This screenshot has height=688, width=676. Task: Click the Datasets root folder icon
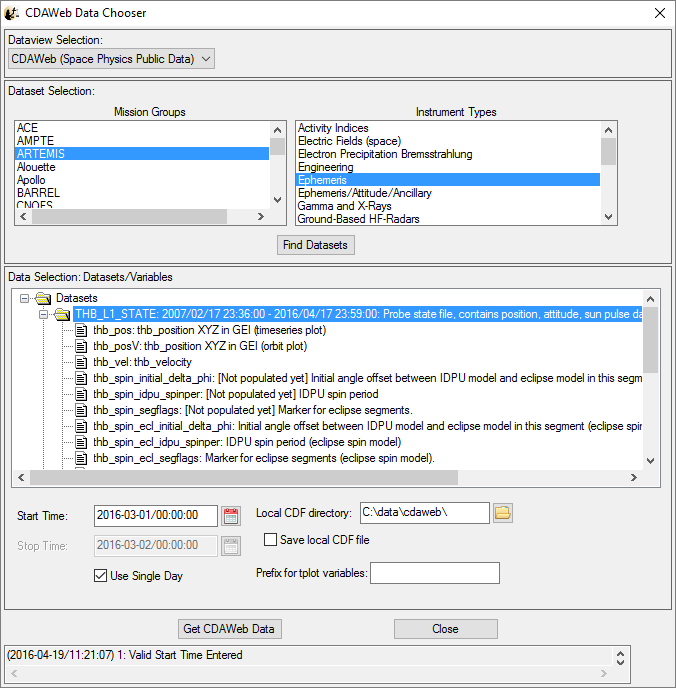click(x=43, y=298)
